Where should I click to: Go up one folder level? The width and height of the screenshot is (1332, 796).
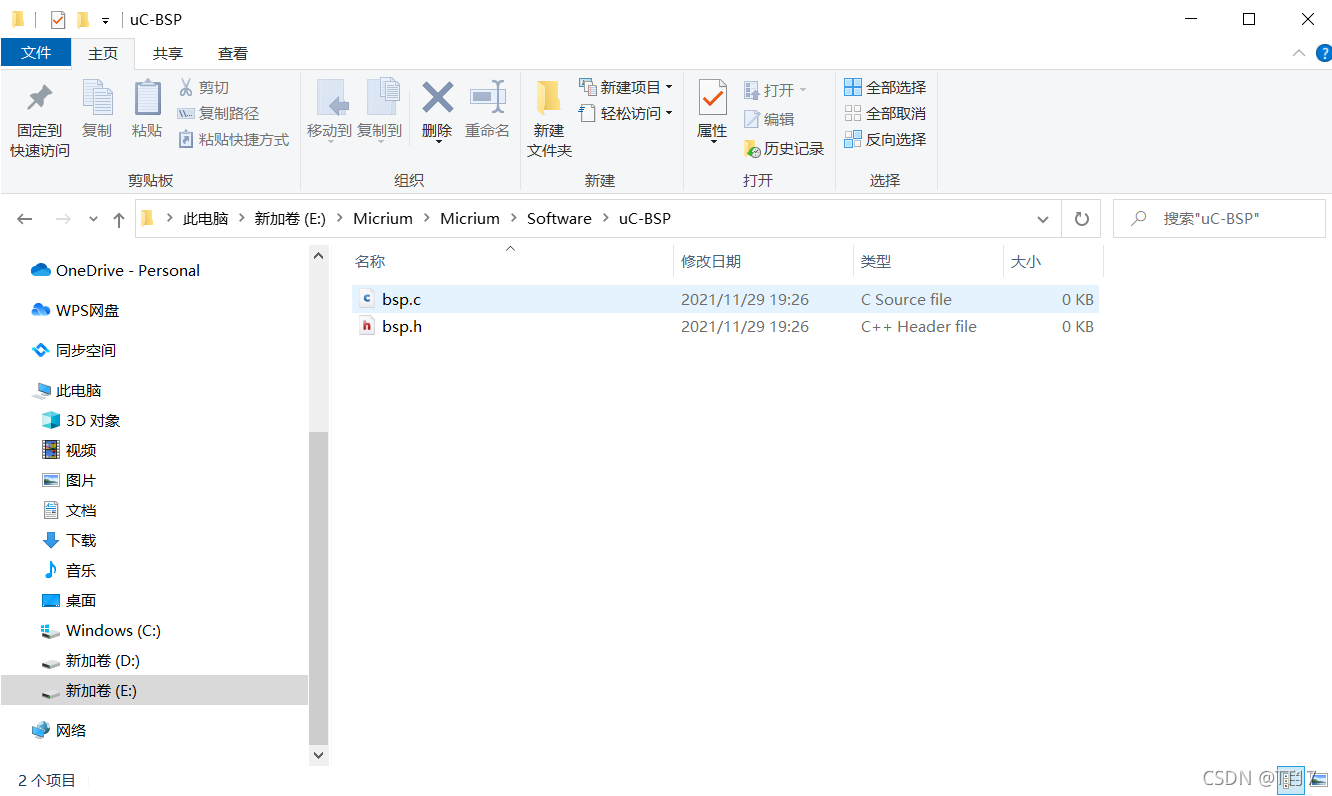(x=119, y=219)
